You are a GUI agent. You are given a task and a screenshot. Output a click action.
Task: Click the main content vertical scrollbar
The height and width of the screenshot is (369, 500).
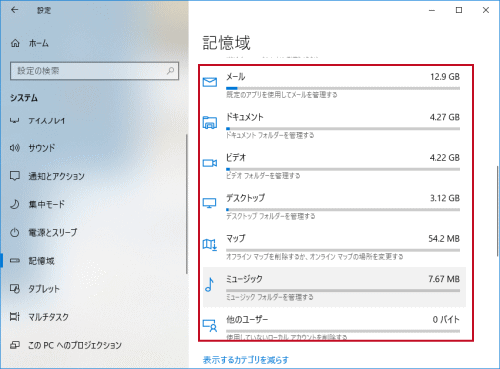tap(498, 211)
